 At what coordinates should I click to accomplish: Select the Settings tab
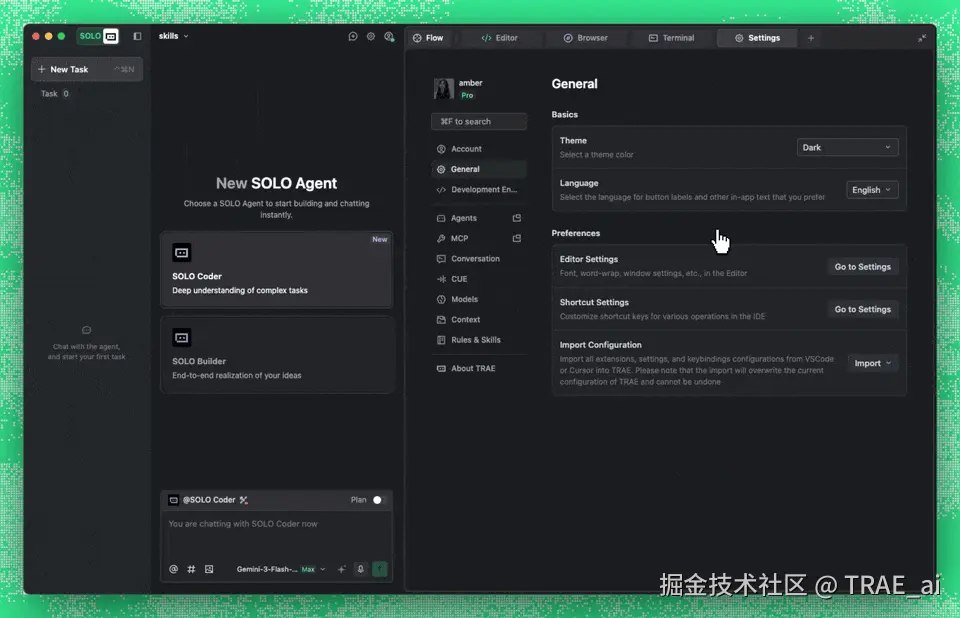pos(757,38)
